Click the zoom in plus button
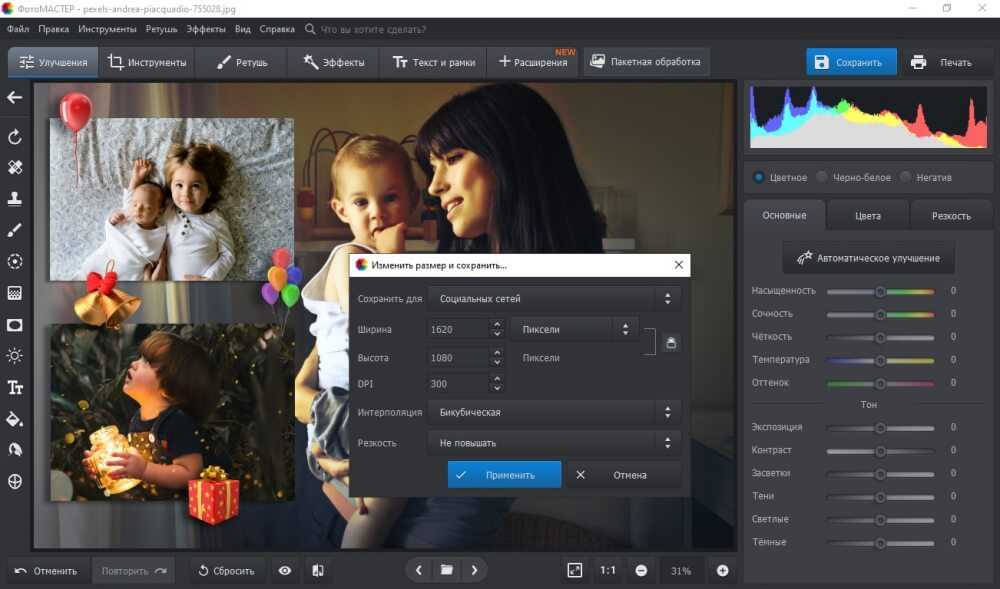Screen dimensions: 1000x589 (722, 570)
